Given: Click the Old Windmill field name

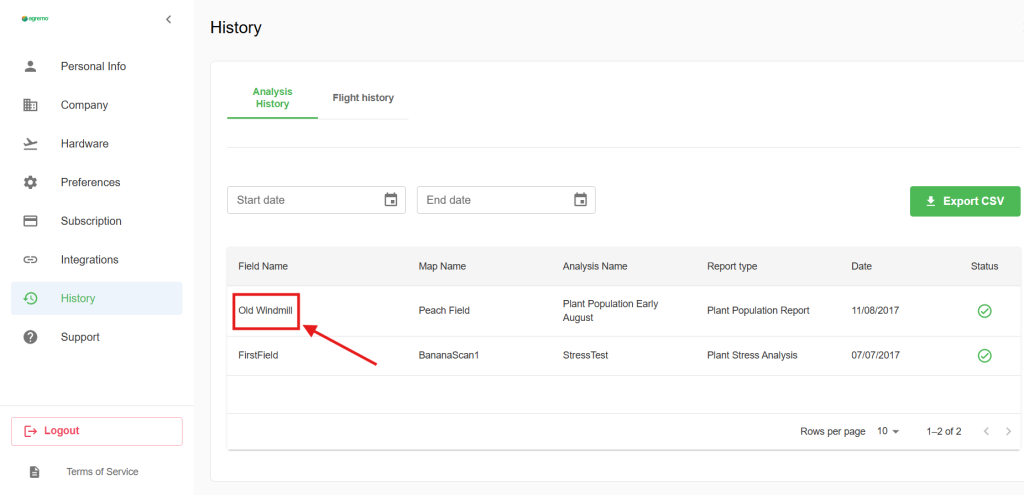Looking at the screenshot, I should tap(266, 311).
